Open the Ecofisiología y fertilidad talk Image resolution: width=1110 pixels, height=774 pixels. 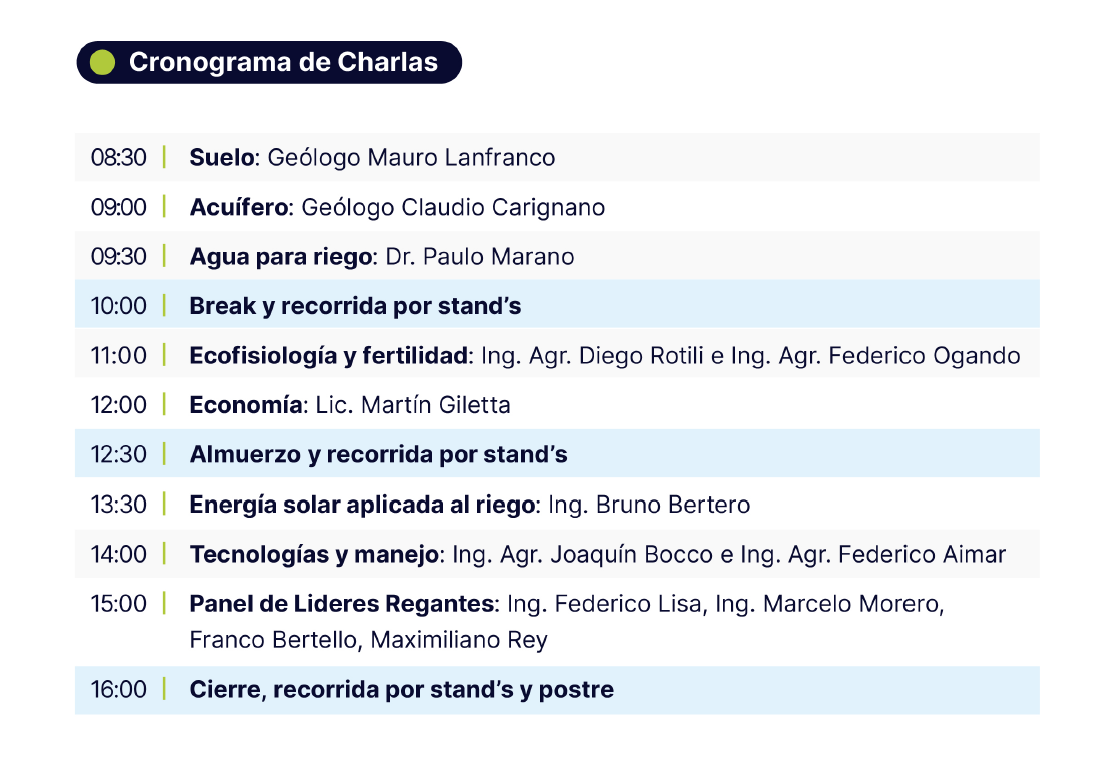[x=329, y=355]
